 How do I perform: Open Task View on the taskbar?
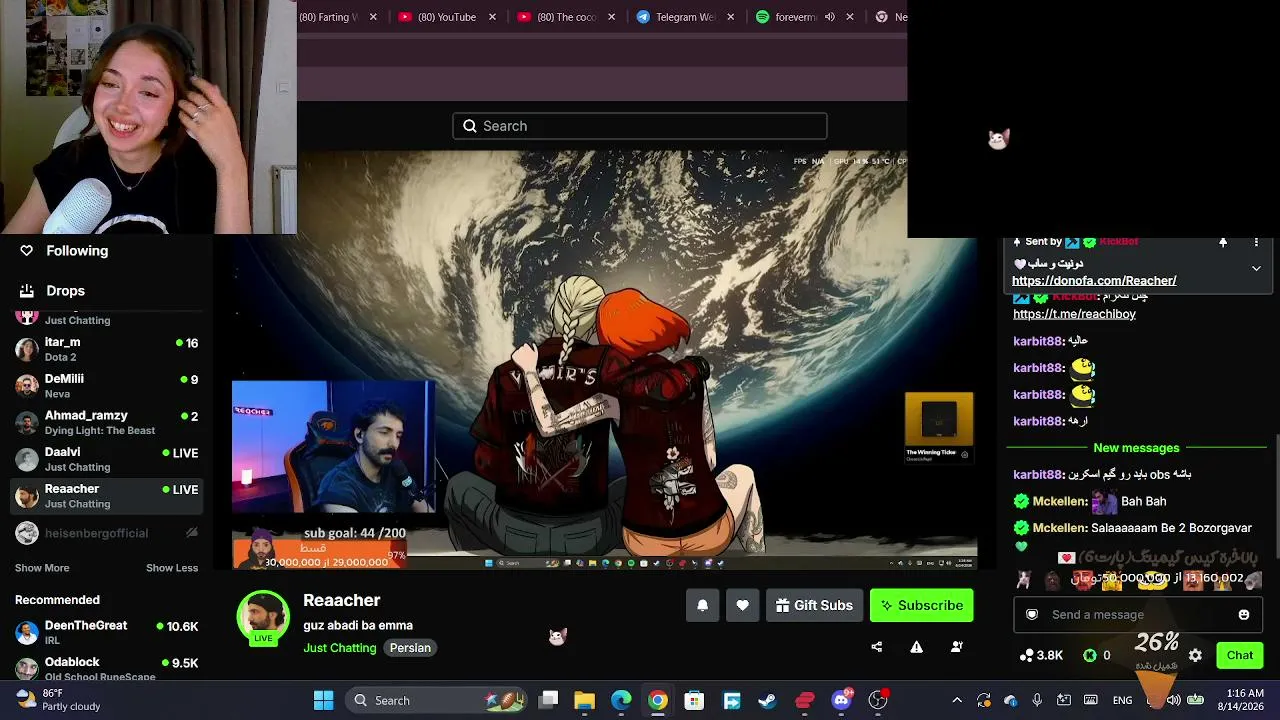(x=548, y=700)
